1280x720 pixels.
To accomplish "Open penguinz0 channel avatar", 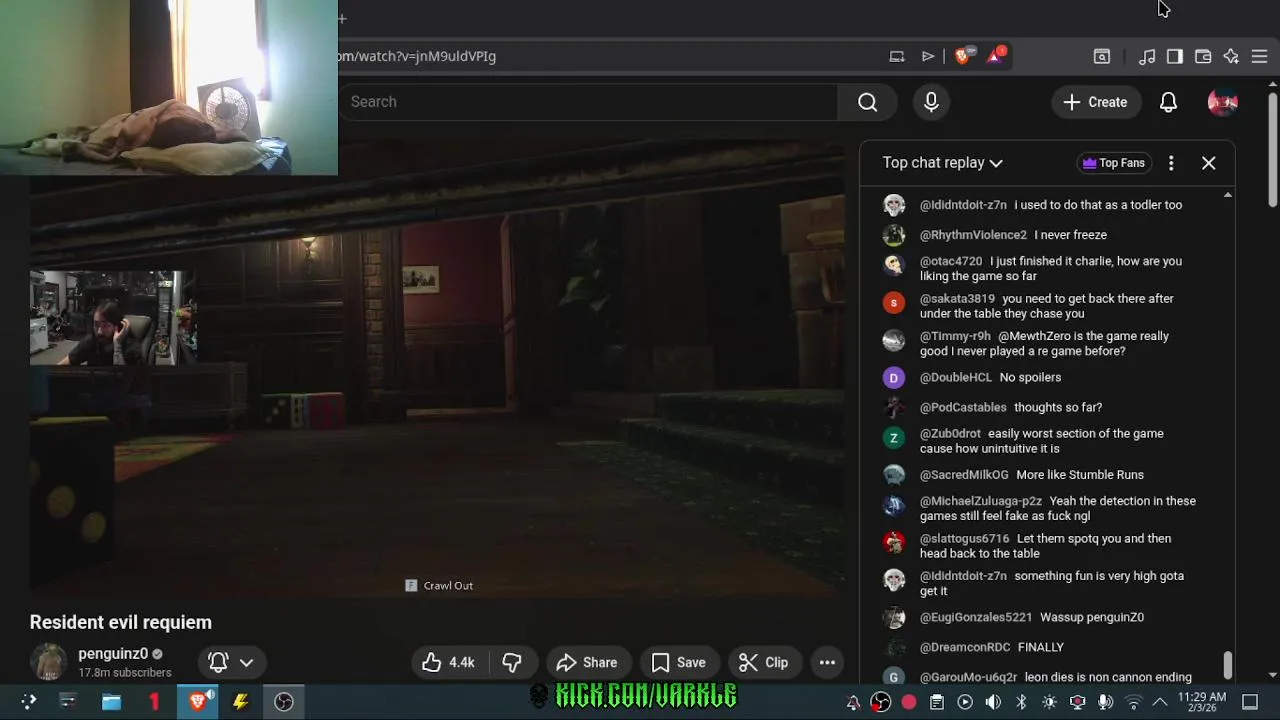I will pos(48,662).
